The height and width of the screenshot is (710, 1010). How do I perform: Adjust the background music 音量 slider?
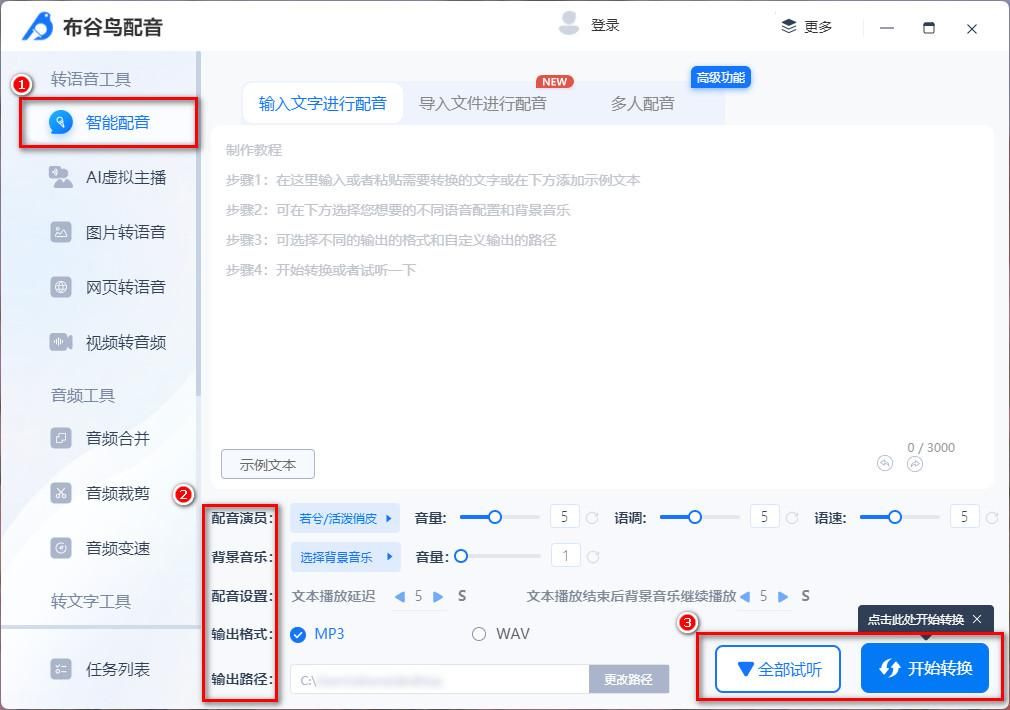point(461,556)
